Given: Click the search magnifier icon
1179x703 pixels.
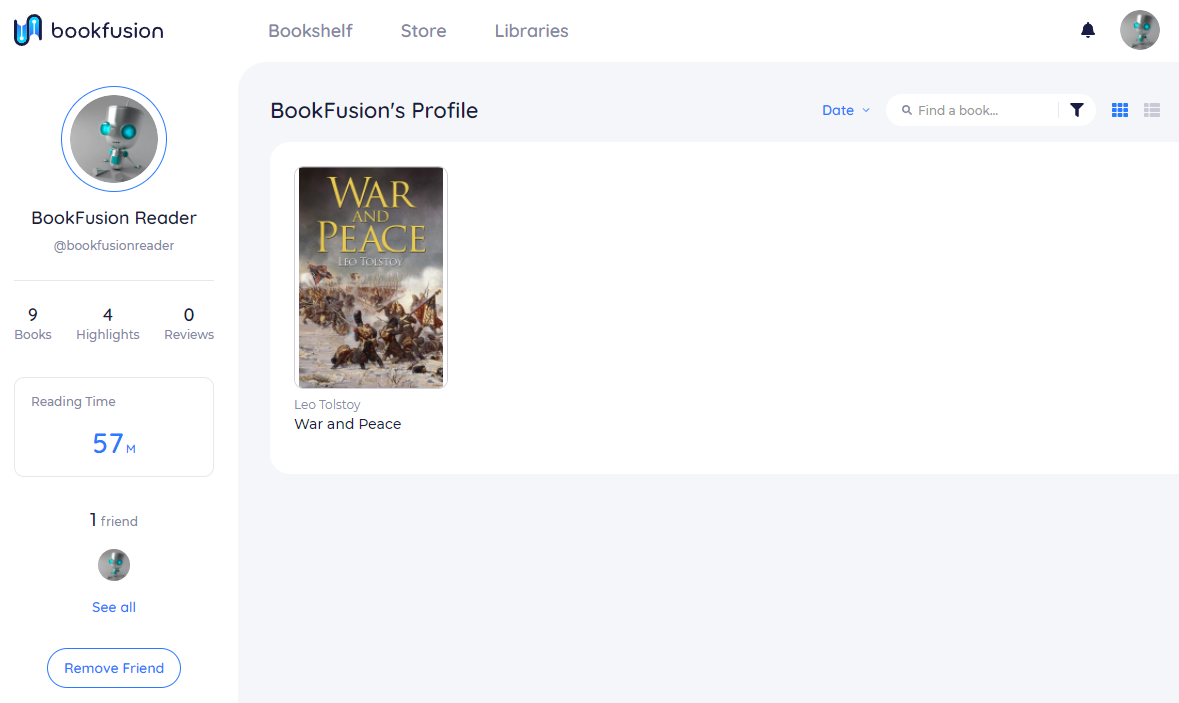Looking at the screenshot, I should [907, 110].
